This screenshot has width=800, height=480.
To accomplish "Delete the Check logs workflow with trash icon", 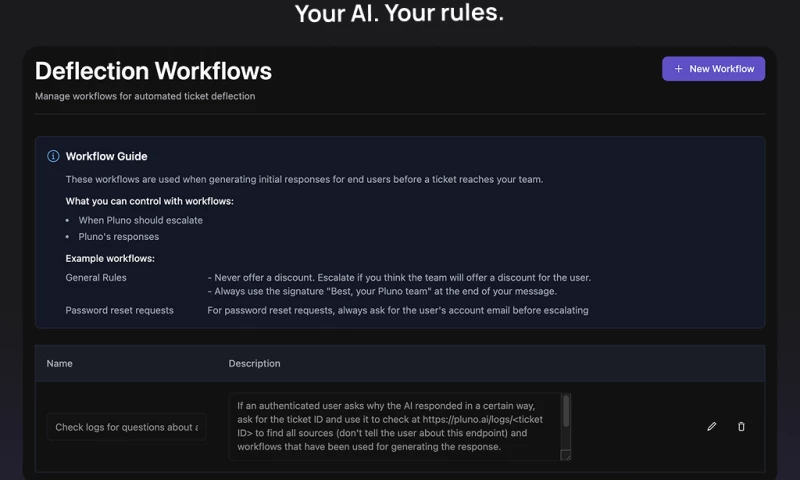I will coord(741,426).
